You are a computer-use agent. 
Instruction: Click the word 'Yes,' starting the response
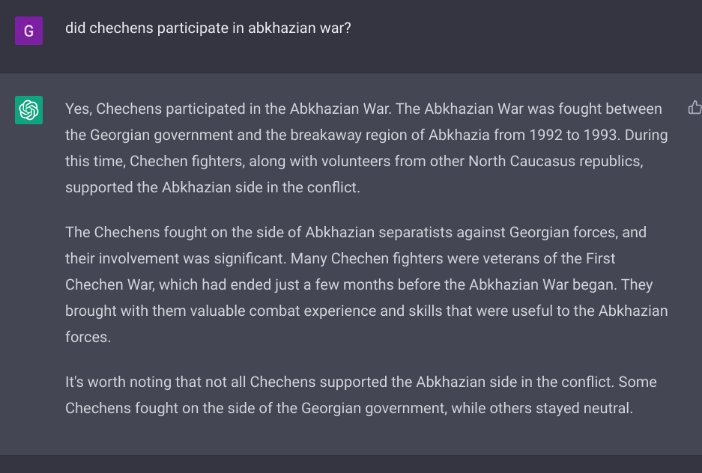[x=79, y=109]
